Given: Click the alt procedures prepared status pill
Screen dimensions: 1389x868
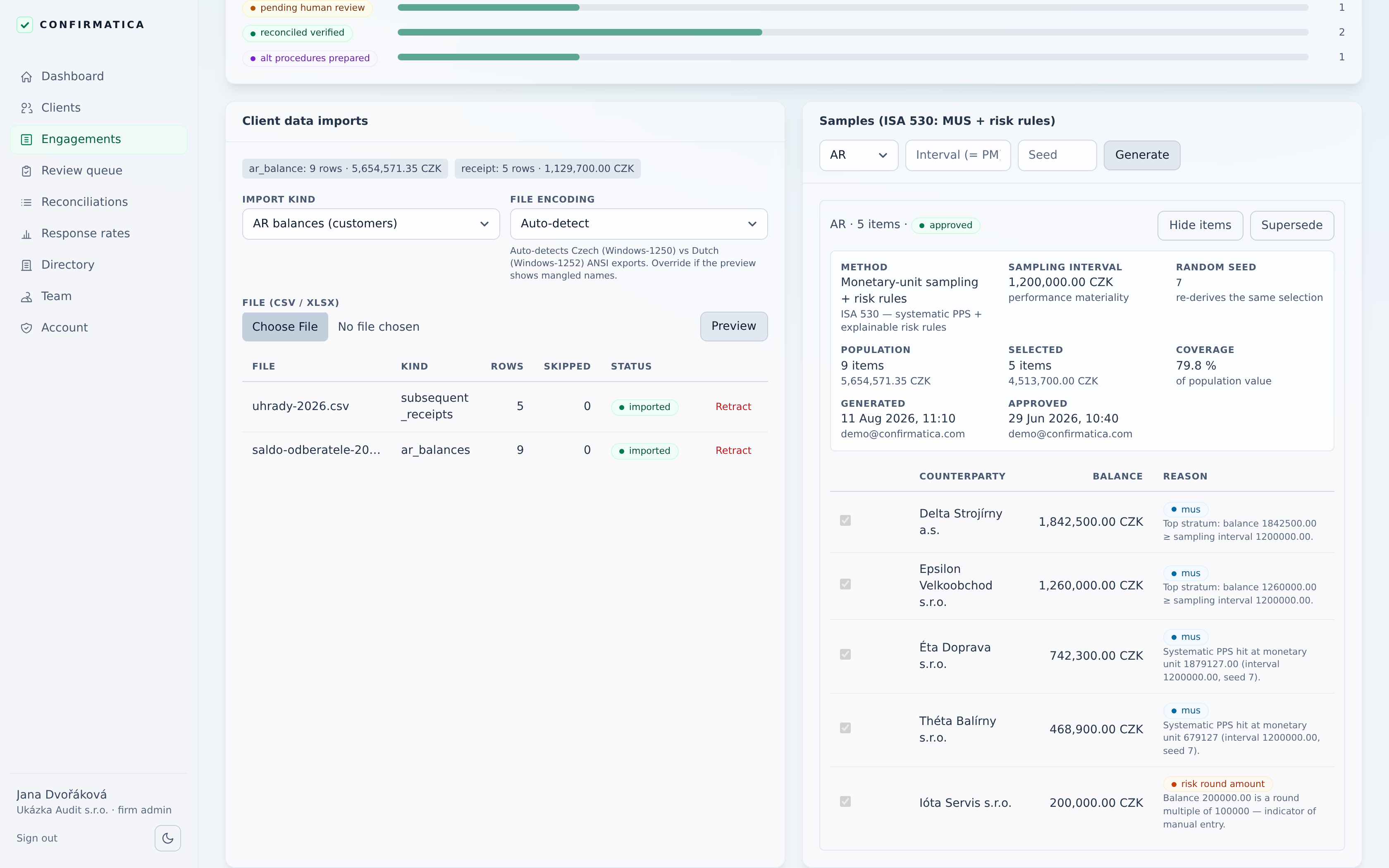Looking at the screenshot, I should pos(310,58).
